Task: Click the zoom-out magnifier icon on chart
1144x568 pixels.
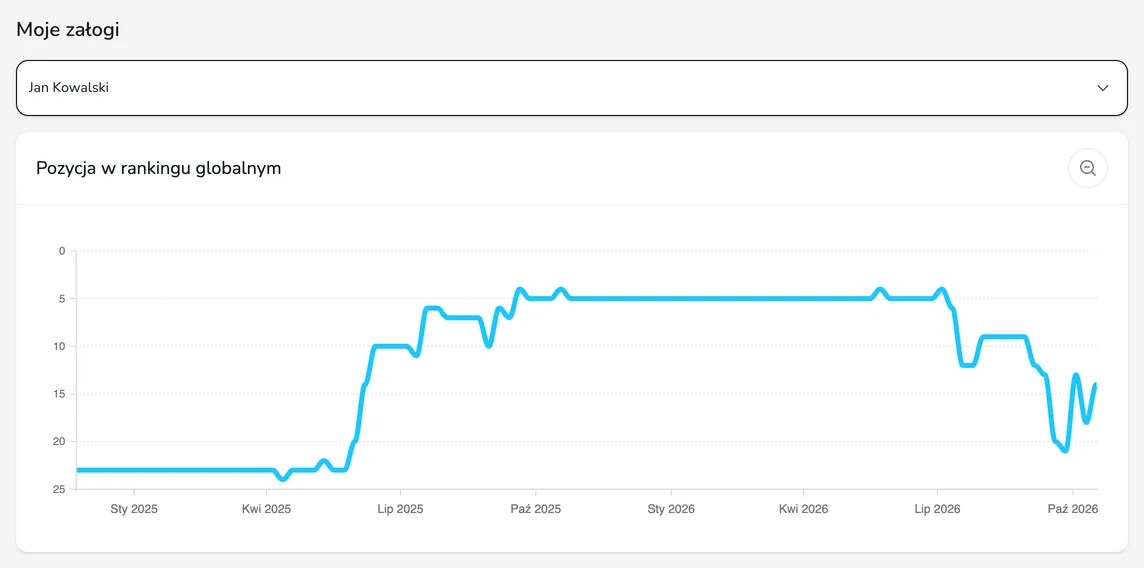Action: (x=1088, y=168)
